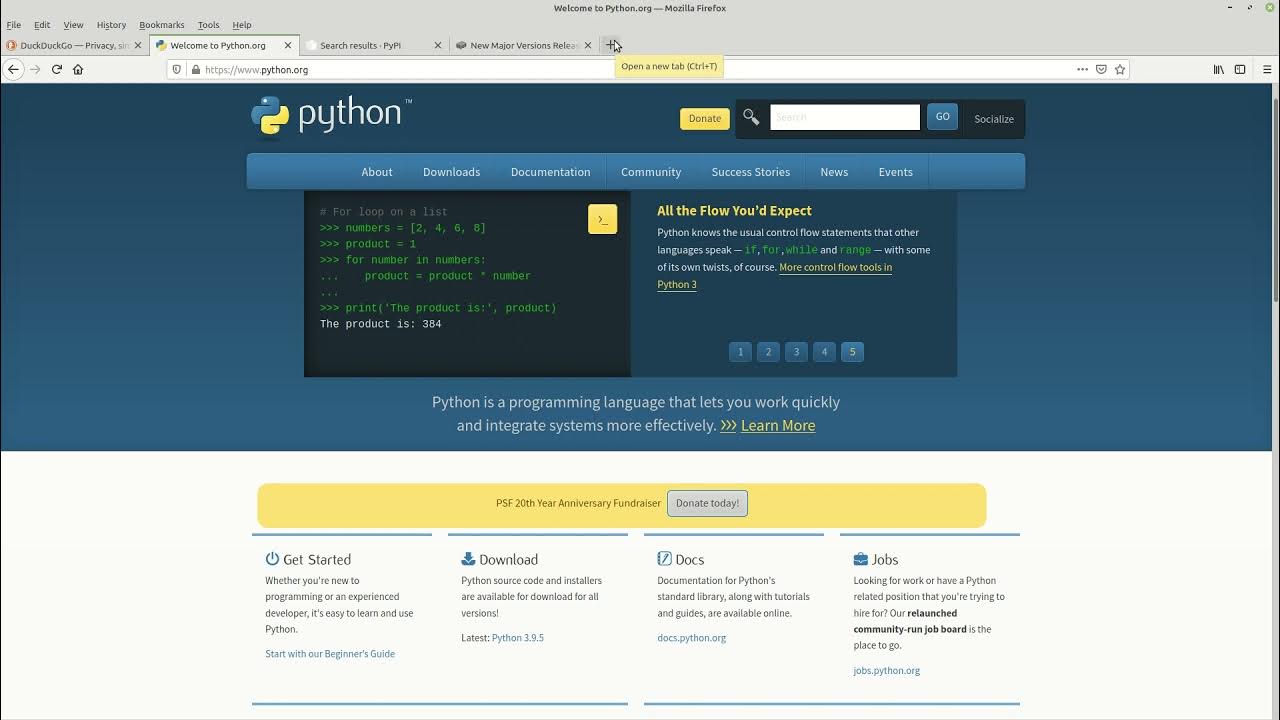Click the python.org search field

tap(845, 117)
